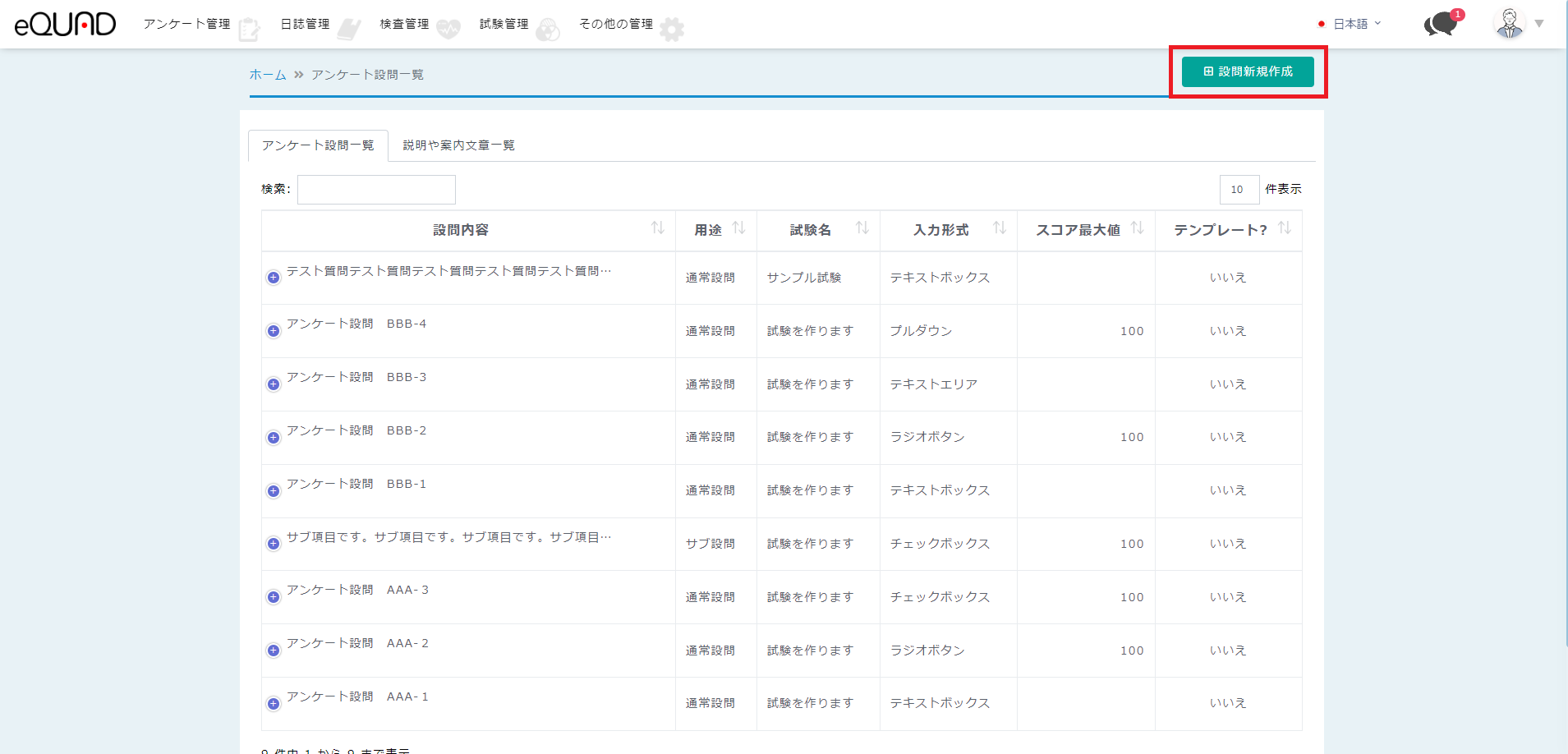Screen dimensions: 1568x754
Task: Open the アンケート管理 menu
Action: (187, 24)
